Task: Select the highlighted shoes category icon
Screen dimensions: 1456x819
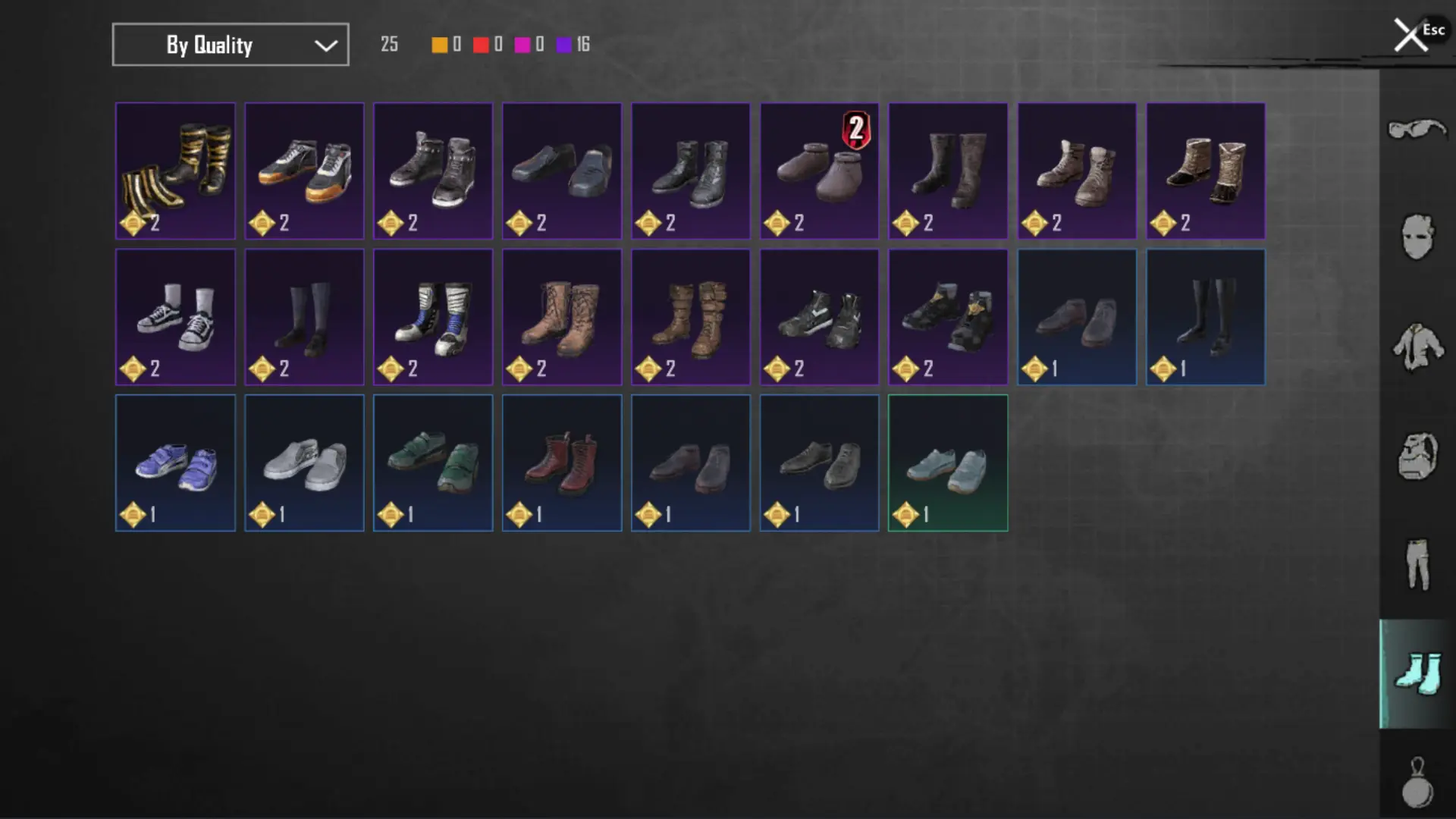Action: 1417,673
